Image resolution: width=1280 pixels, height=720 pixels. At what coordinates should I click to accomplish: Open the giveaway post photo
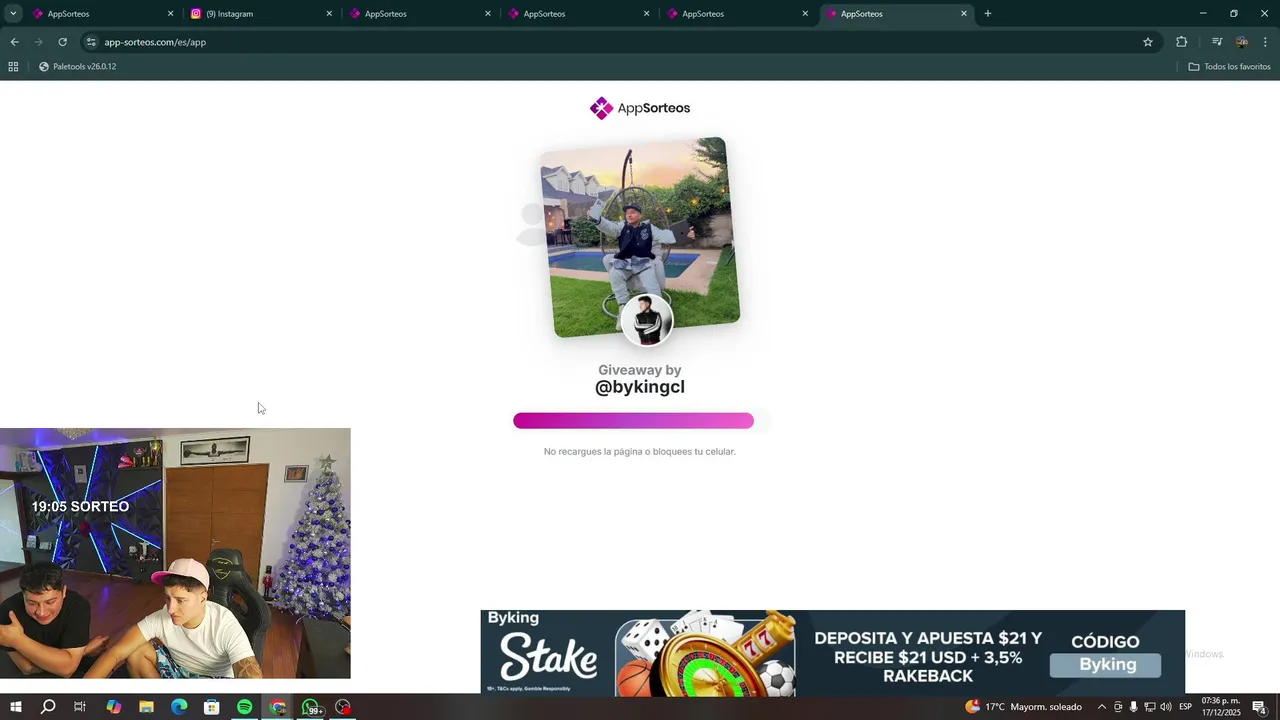point(640,235)
